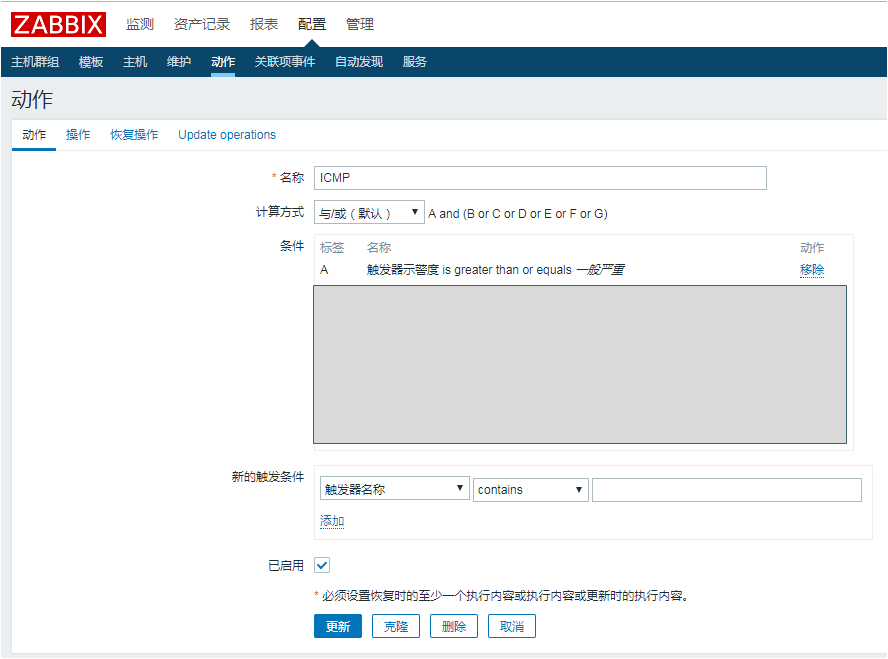Select 动作 in the blue submenu bar
The height and width of the screenshot is (659, 888).
pos(223,62)
